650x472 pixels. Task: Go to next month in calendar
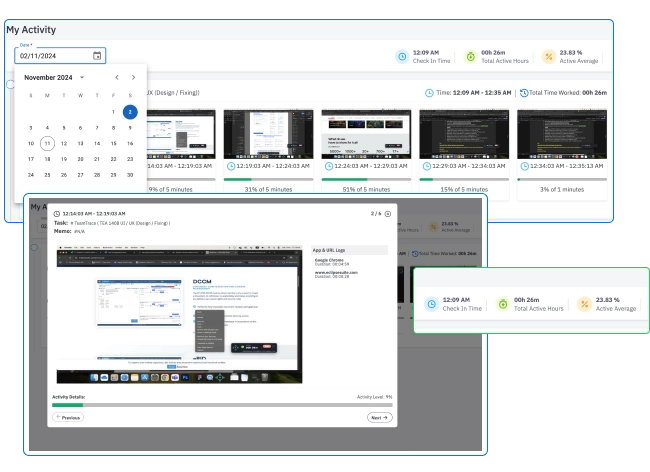[x=134, y=77]
